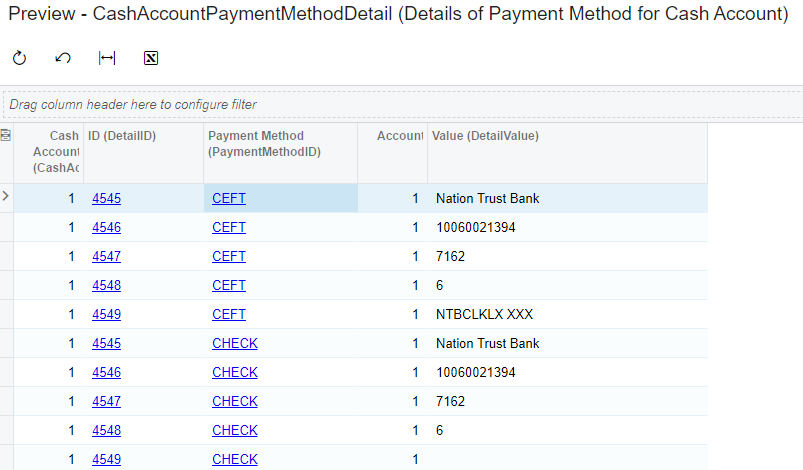Open CEFT link in row 4545
Image resolution: width=803 pixels, height=470 pixels.
229,198
